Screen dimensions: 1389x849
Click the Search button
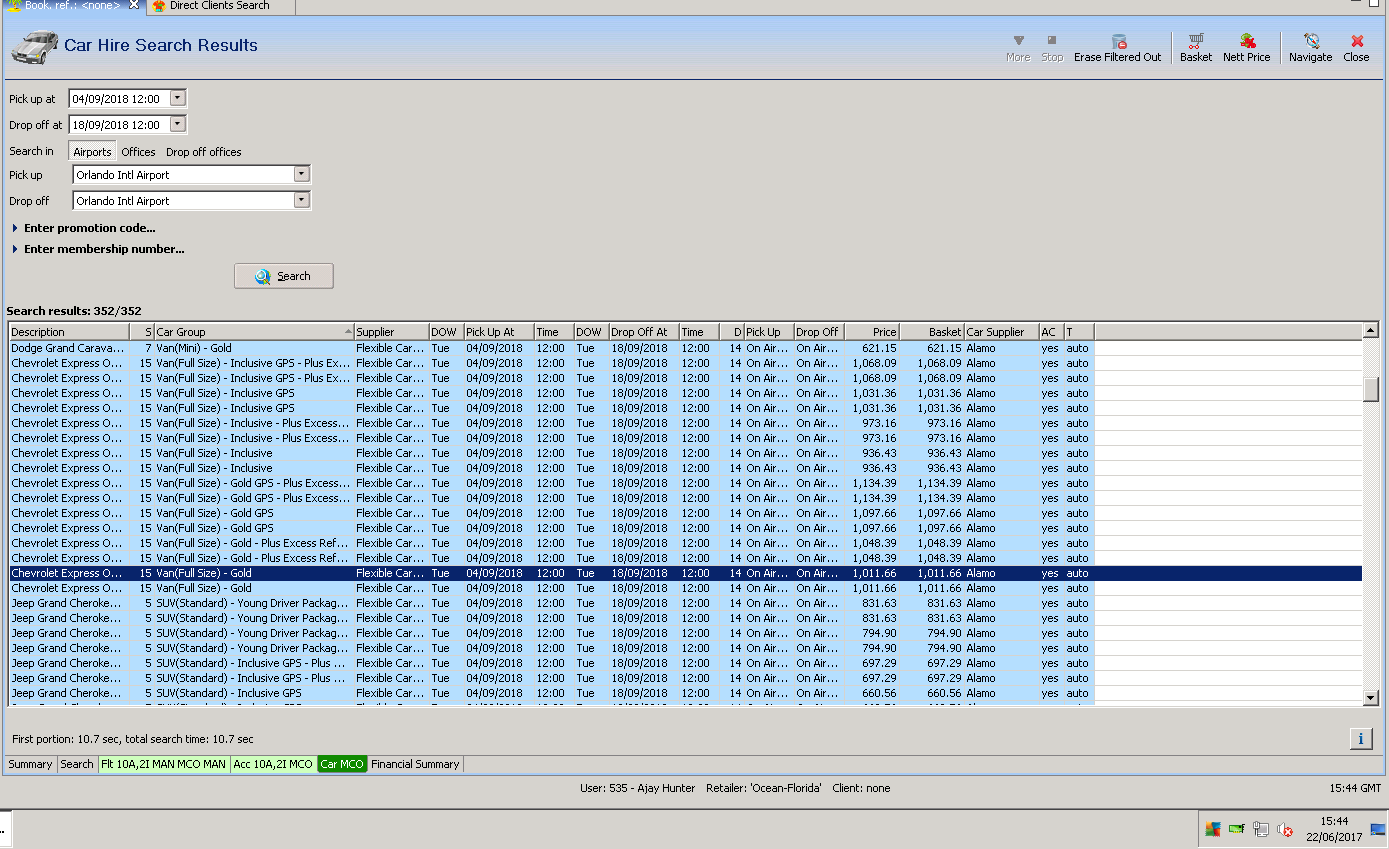pyautogui.click(x=284, y=276)
